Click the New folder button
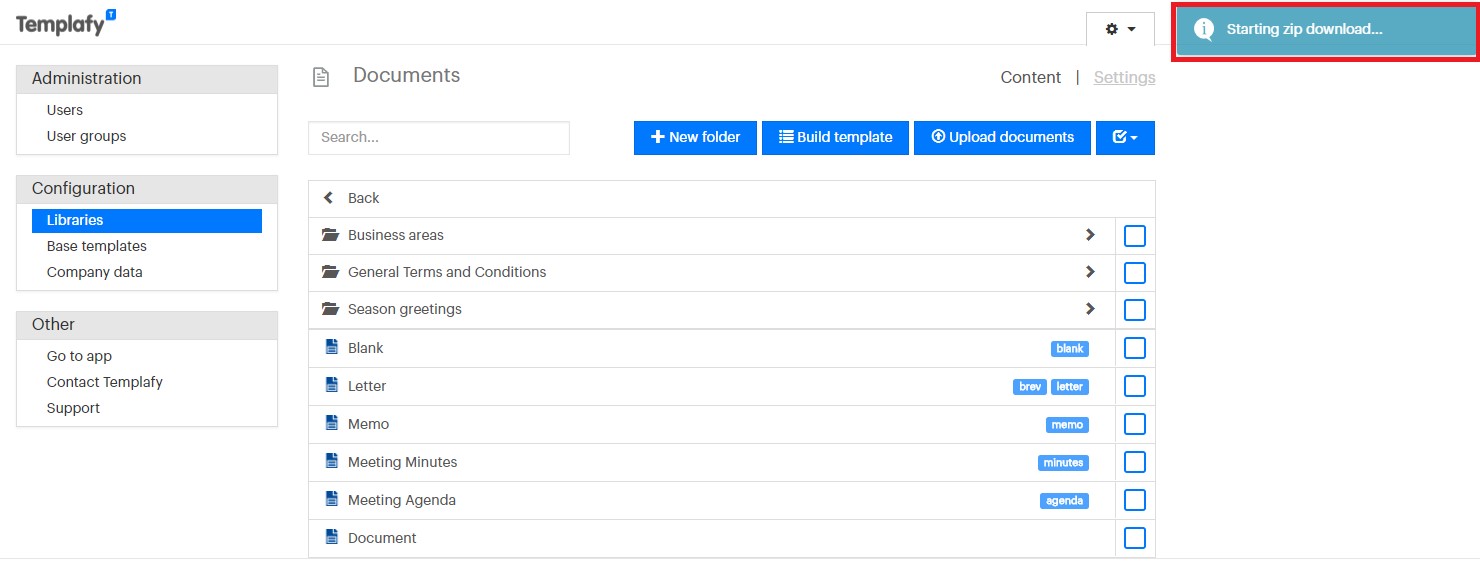Screen dimensions: 1480x581 pyautogui.click(x=695, y=138)
